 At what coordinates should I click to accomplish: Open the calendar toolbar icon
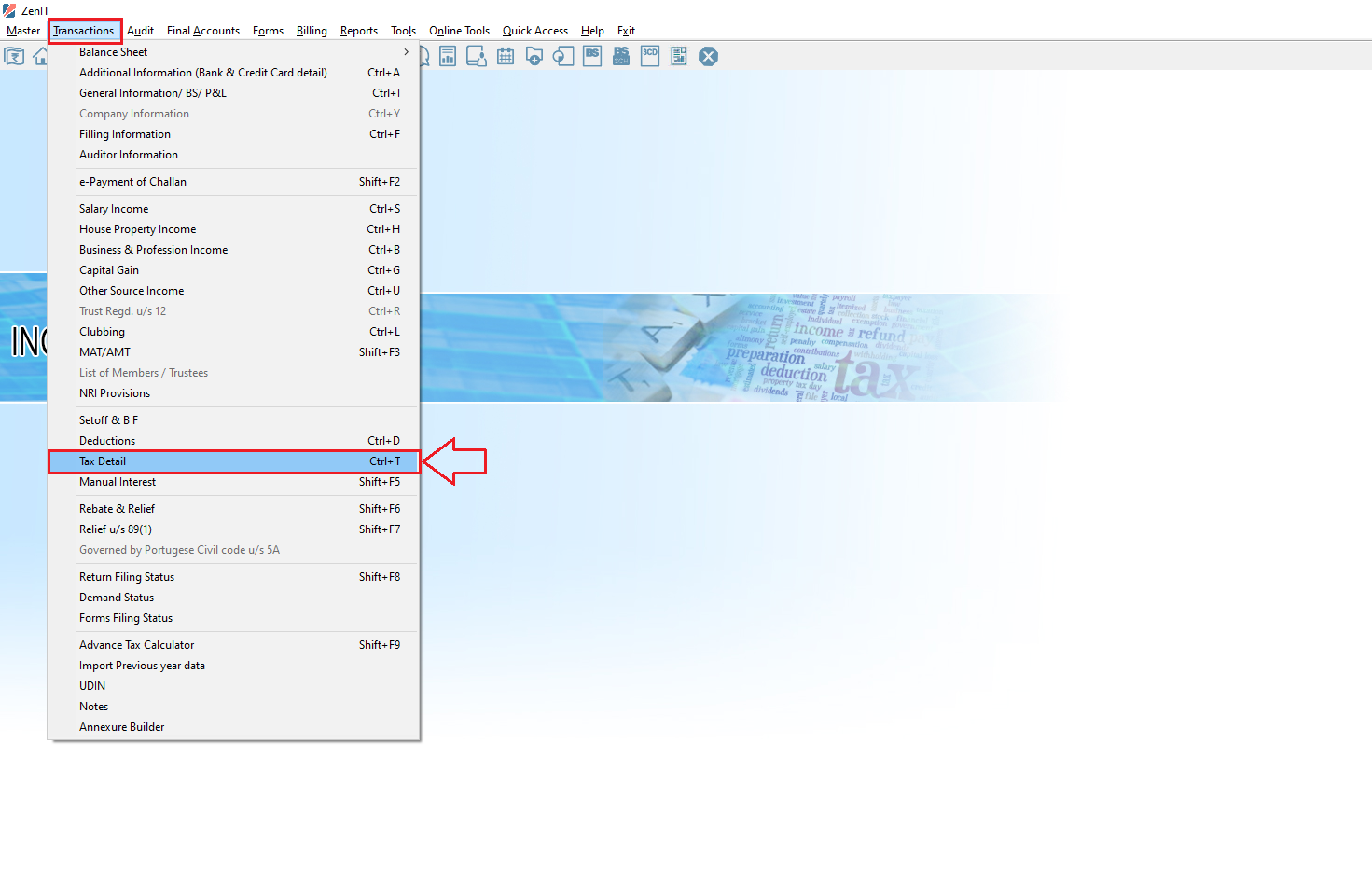click(506, 57)
